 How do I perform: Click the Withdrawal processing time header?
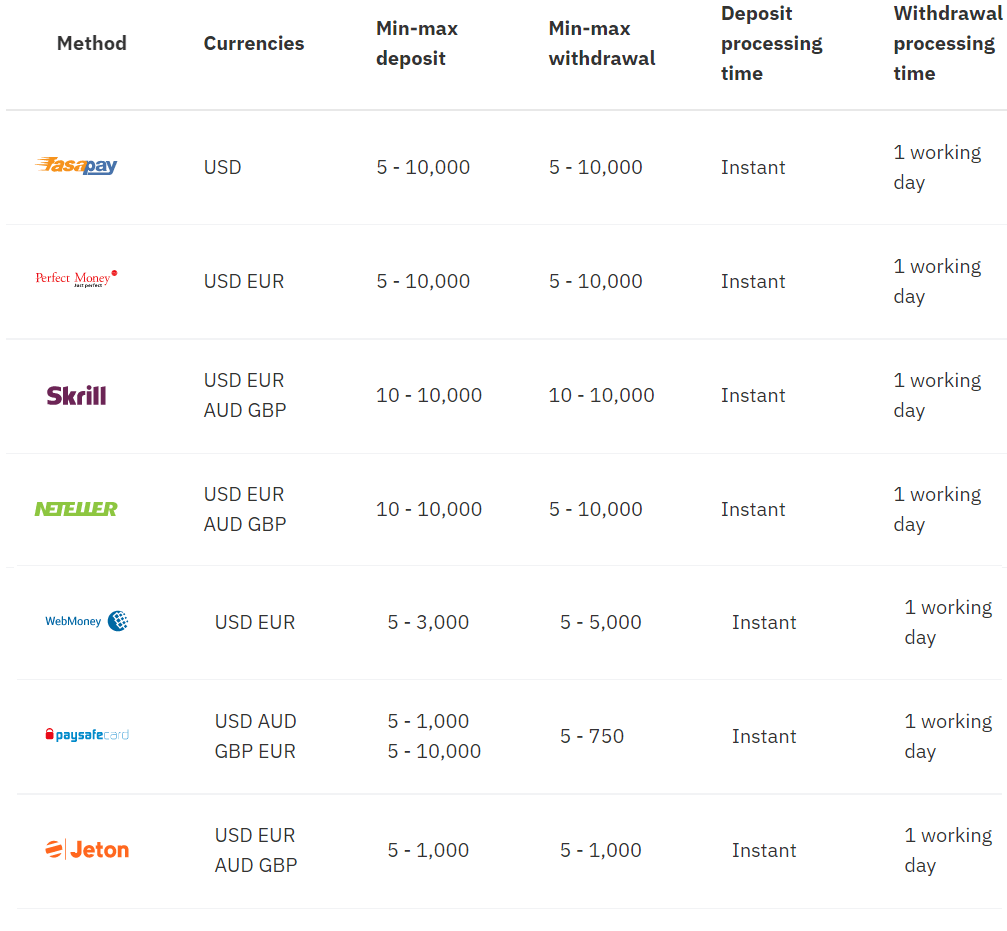[946, 43]
